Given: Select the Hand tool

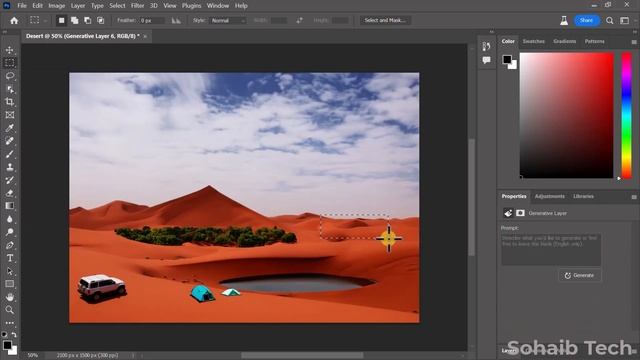Looking at the screenshot, I should click(9, 297).
